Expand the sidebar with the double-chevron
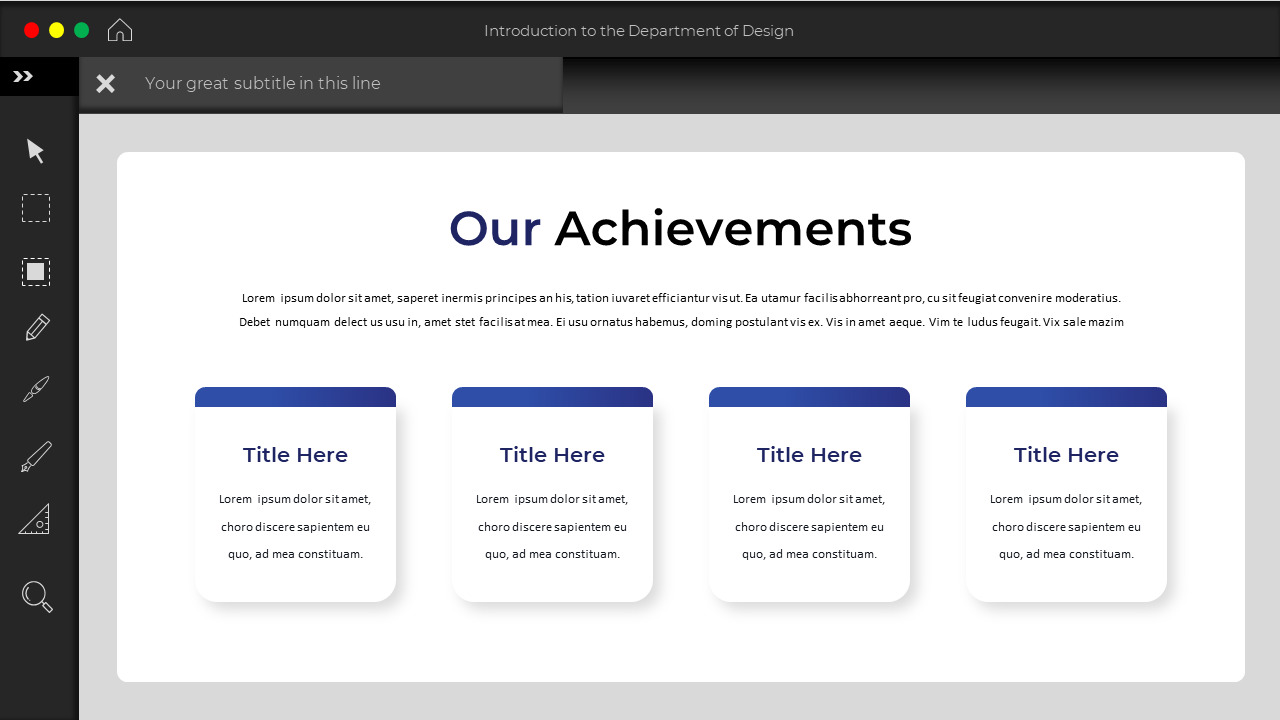This screenshot has width=1280, height=720. point(22,74)
